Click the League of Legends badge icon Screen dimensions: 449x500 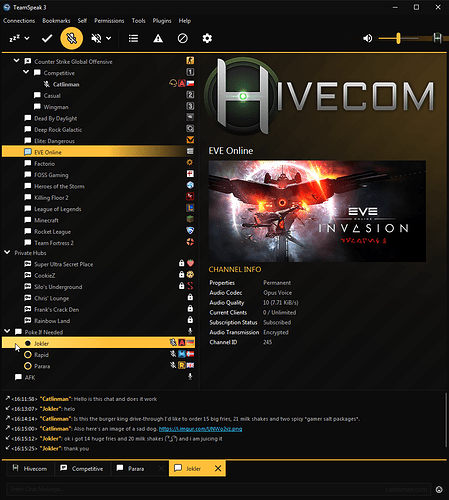tap(190, 208)
